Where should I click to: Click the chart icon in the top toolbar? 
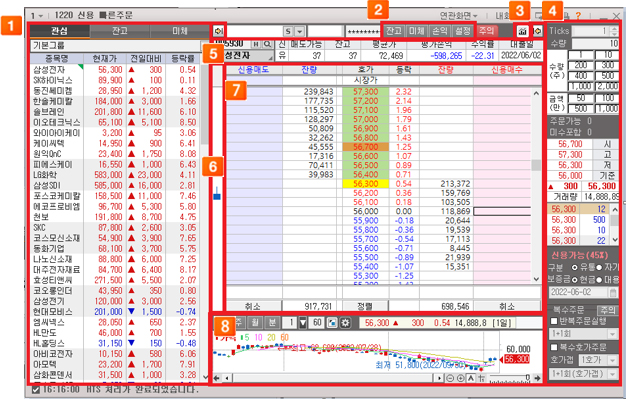tap(523, 31)
